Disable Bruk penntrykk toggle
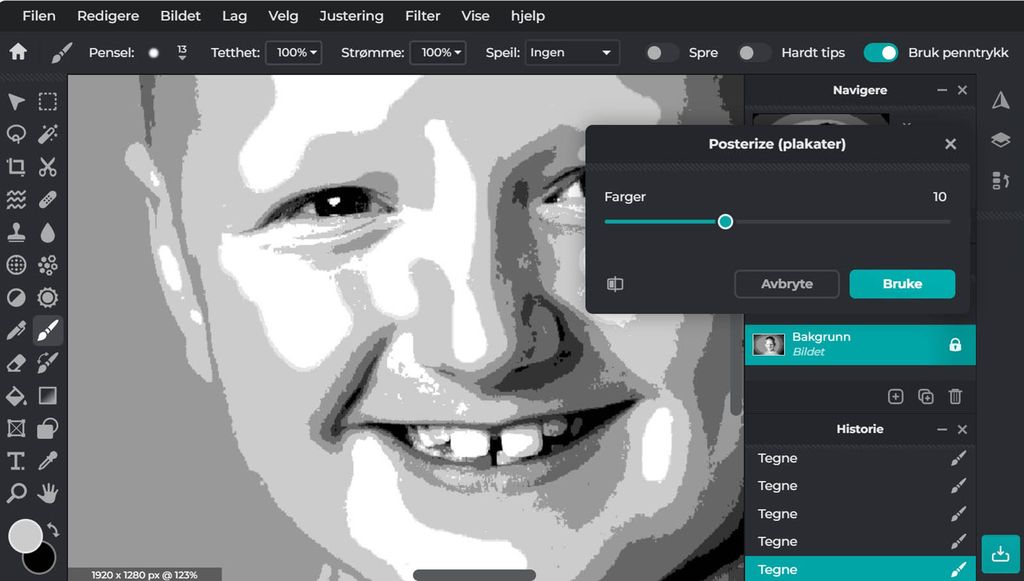The height and width of the screenshot is (581, 1024). tap(881, 52)
